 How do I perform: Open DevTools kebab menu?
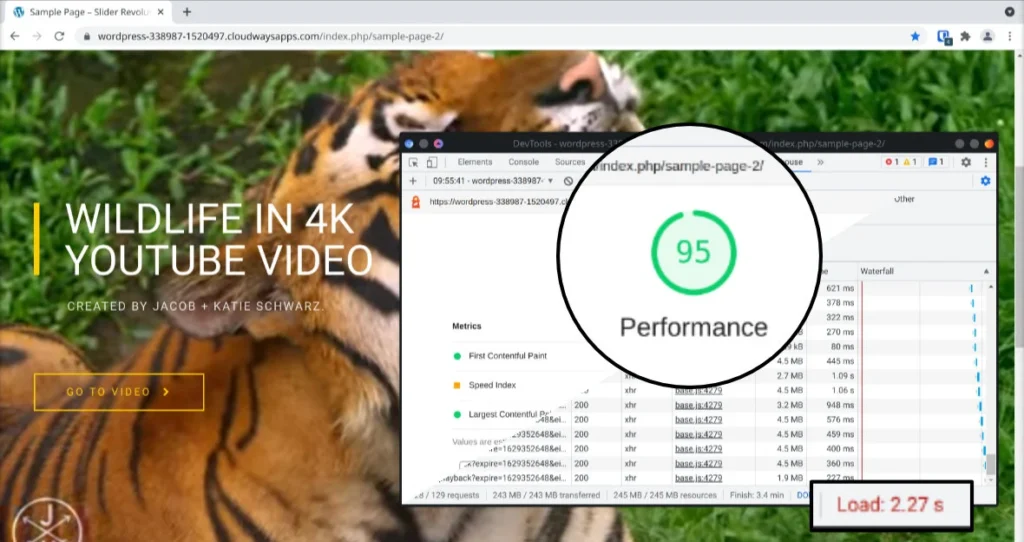click(985, 162)
